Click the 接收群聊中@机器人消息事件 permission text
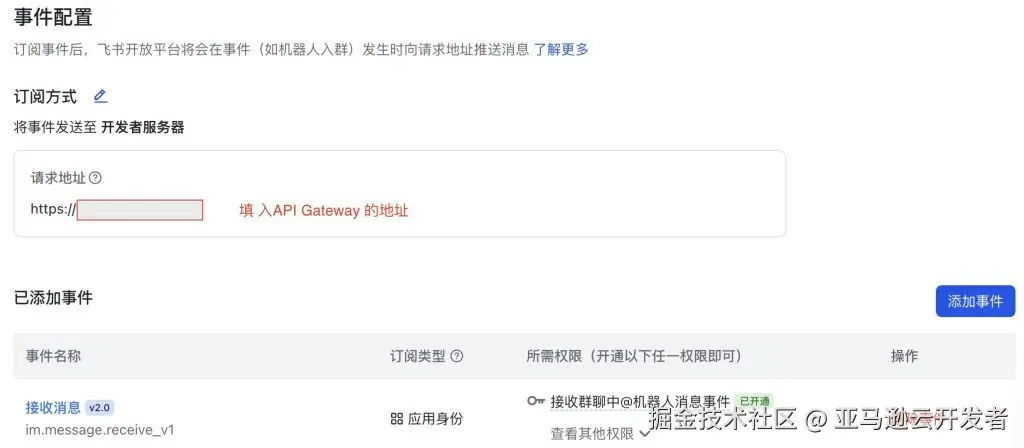Viewport: 1024px width, 448px height. [640, 401]
